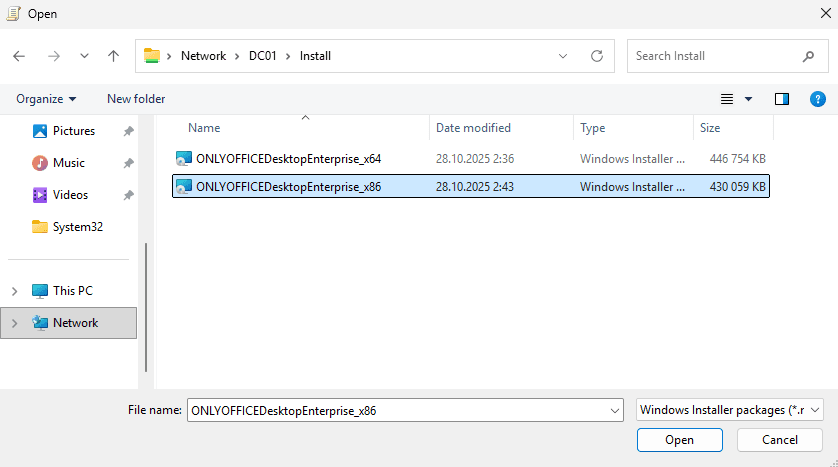The width and height of the screenshot is (838, 467).
Task: Toggle the preview pane
Action: (782, 99)
